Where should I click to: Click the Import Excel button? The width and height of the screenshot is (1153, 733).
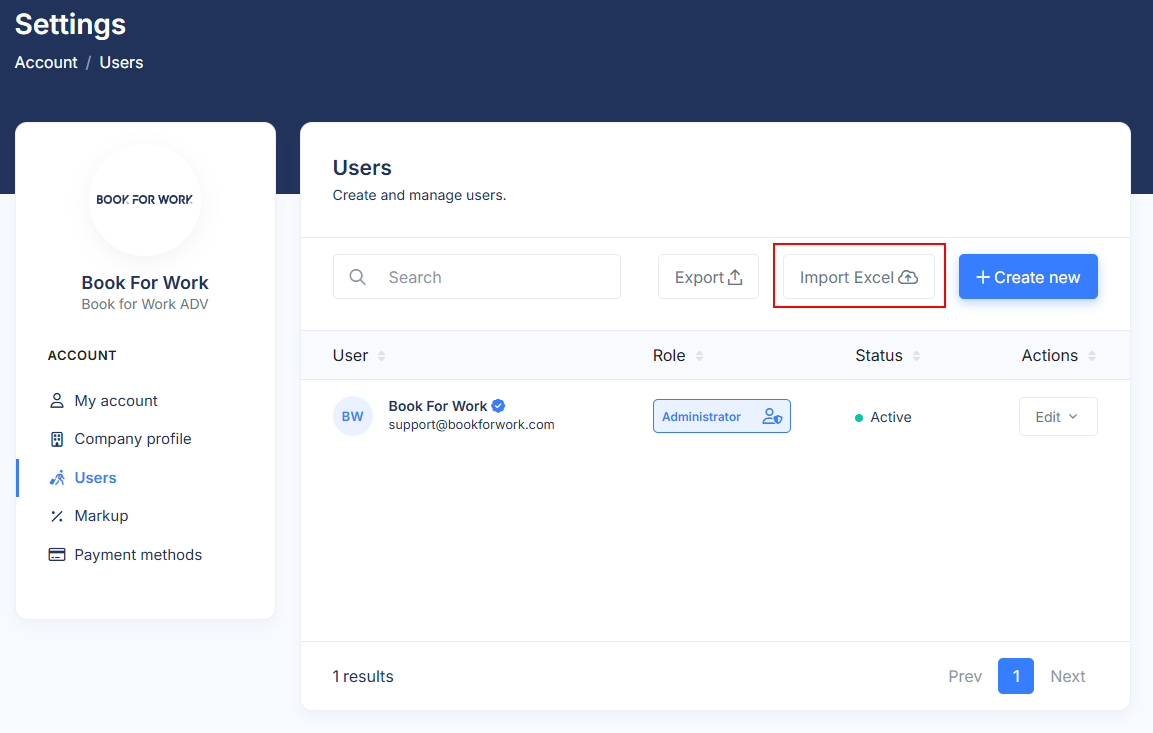tap(858, 276)
